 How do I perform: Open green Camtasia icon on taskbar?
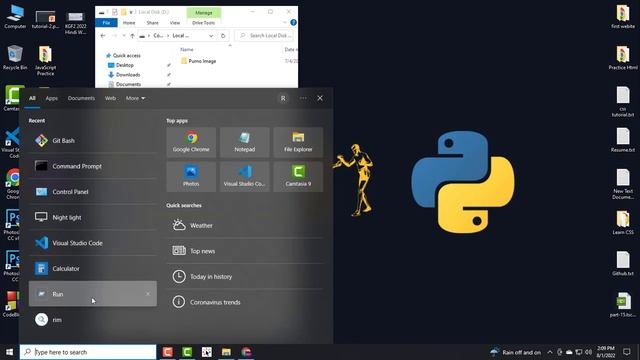point(187,352)
